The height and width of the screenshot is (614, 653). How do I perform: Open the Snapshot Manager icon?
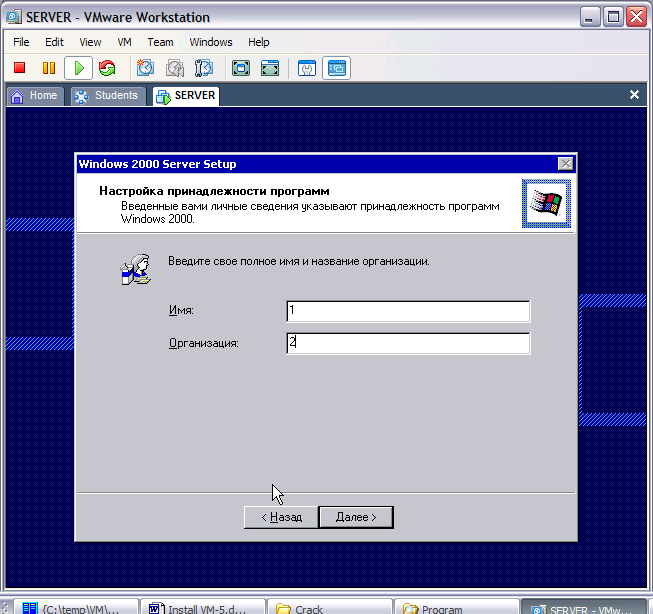coord(204,68)
